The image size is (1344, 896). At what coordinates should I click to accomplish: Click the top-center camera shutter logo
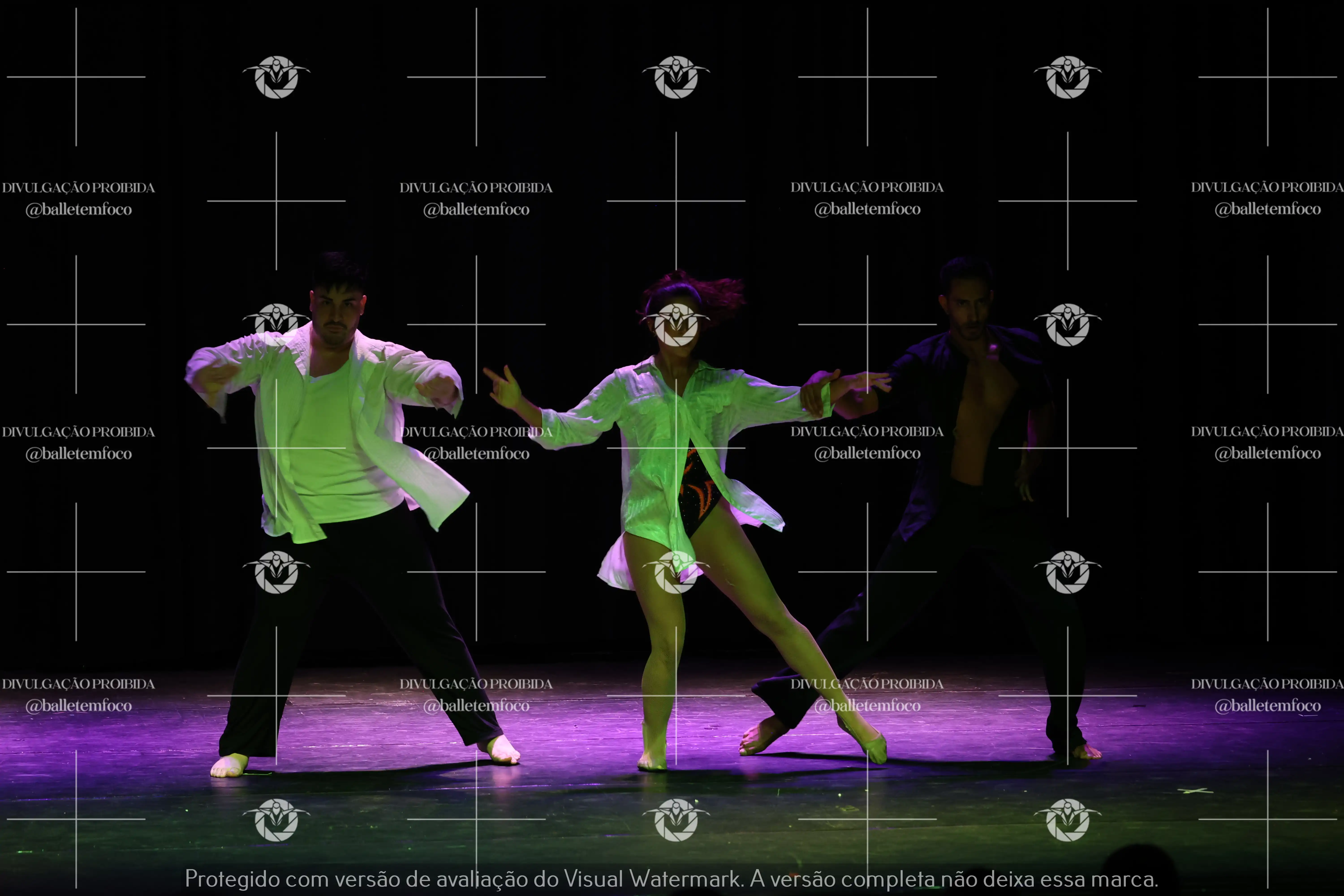[676, 77]
